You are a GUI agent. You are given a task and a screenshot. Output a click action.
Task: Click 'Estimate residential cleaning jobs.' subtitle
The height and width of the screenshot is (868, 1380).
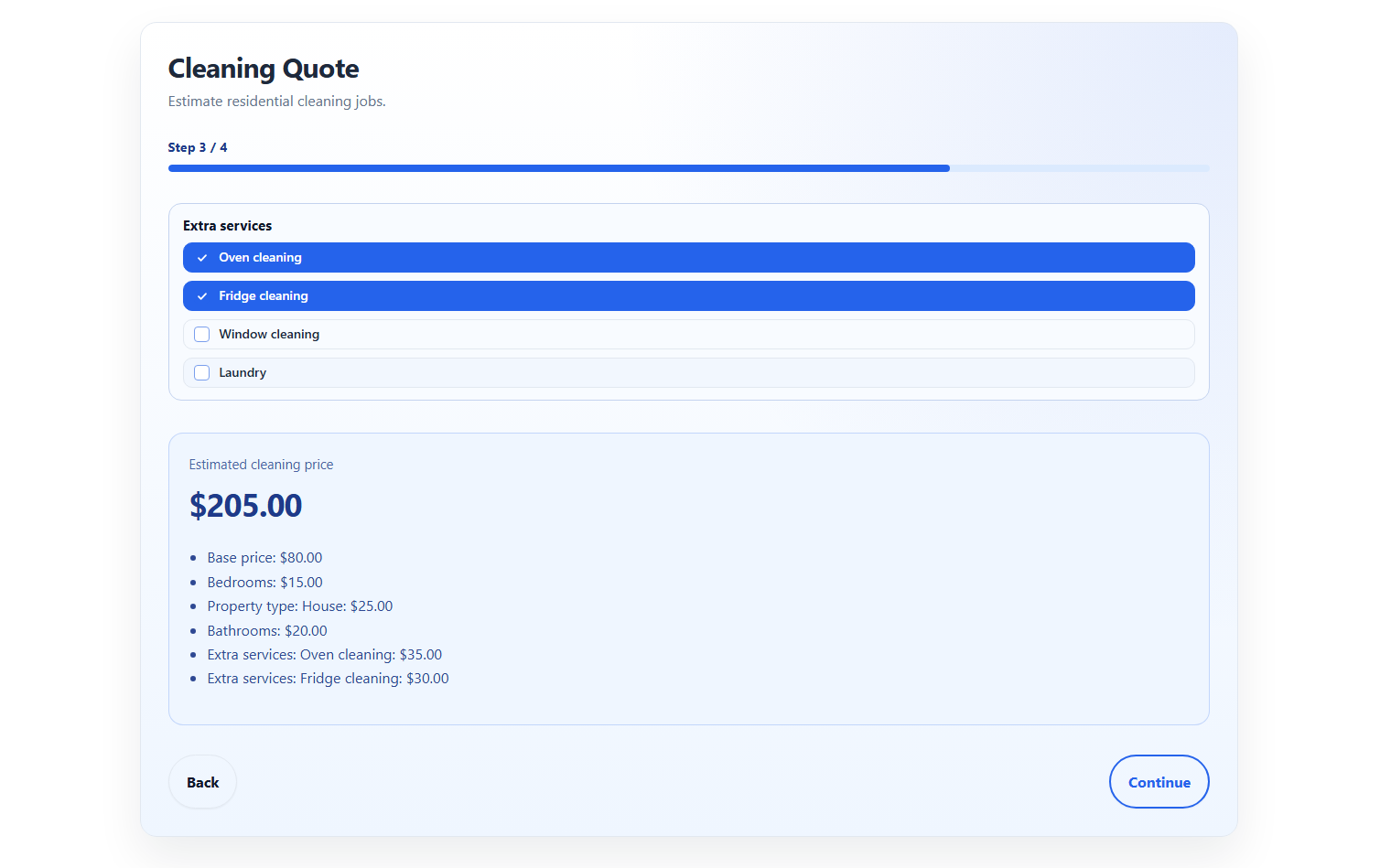[x=277, y=102]
